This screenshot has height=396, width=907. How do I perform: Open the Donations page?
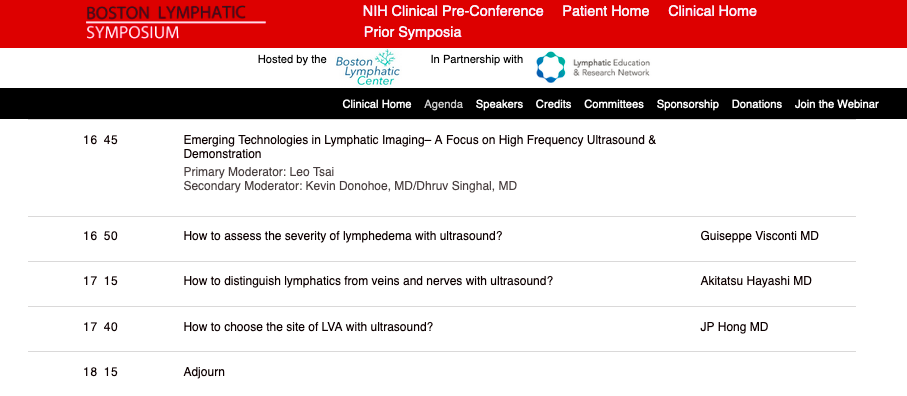757,104
